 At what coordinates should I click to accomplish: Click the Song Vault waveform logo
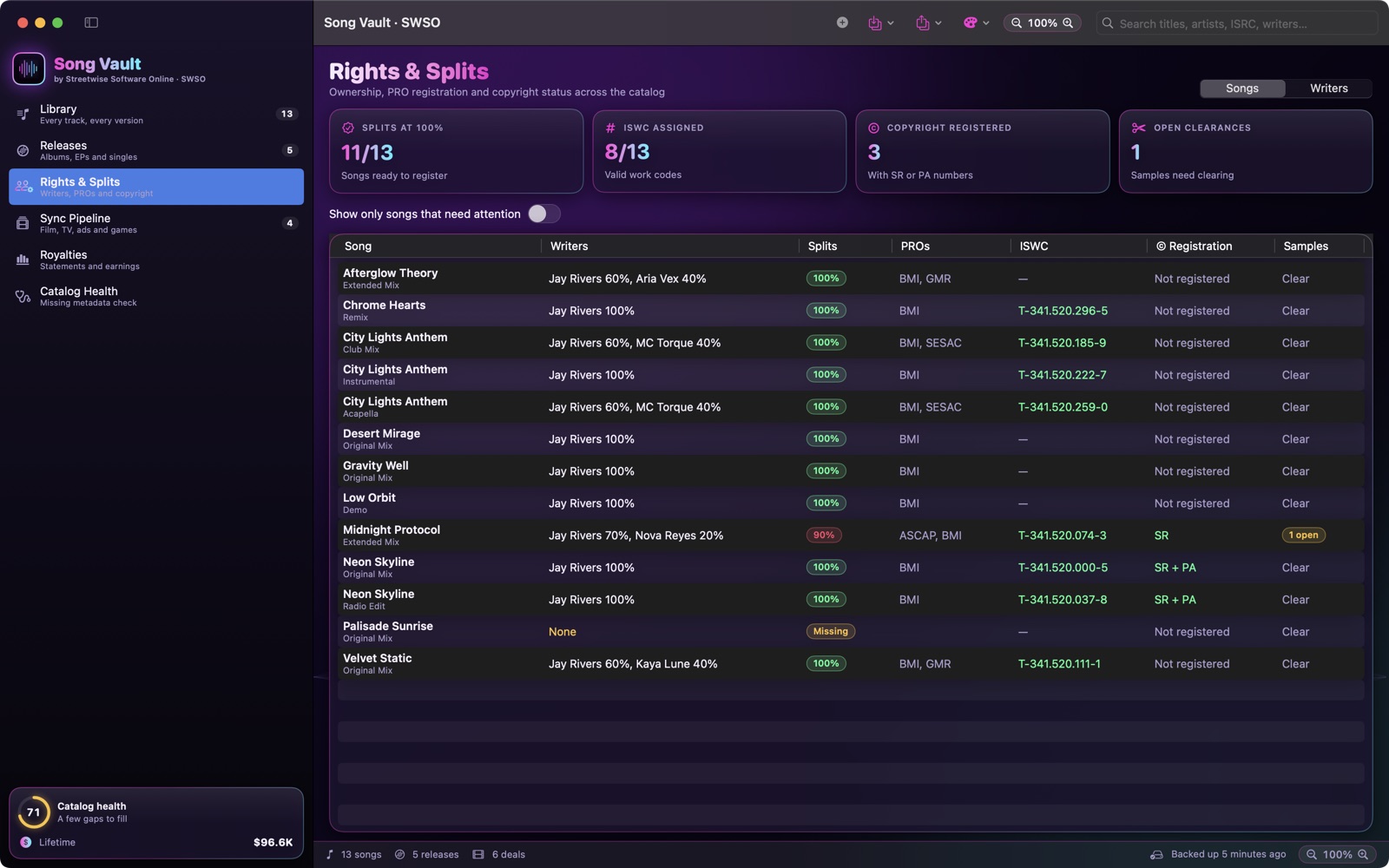[x=29, y=69]
